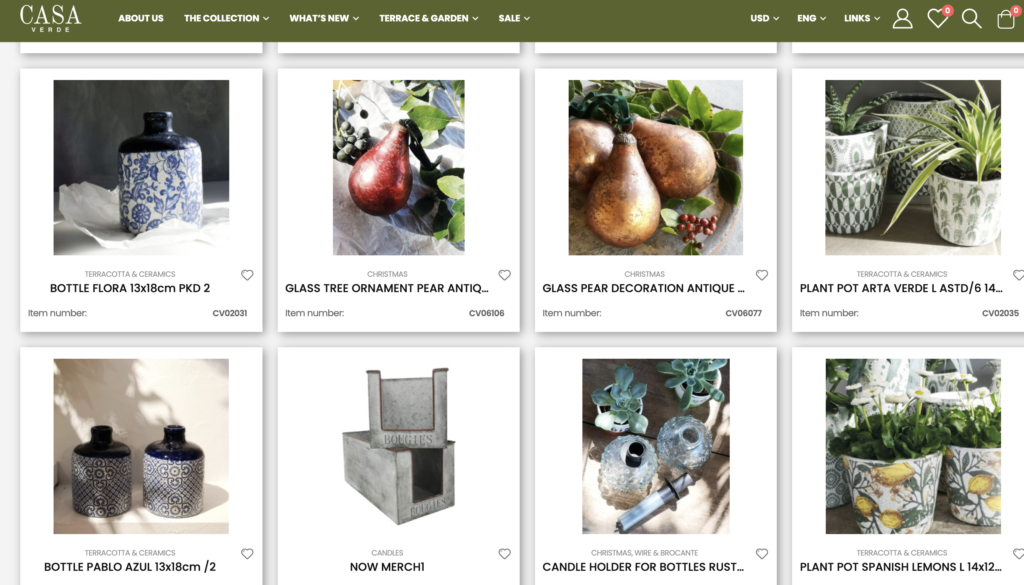1024x585 pixels.
Task: Open the Spanish Lemons plant pot image
Action: 913,446
